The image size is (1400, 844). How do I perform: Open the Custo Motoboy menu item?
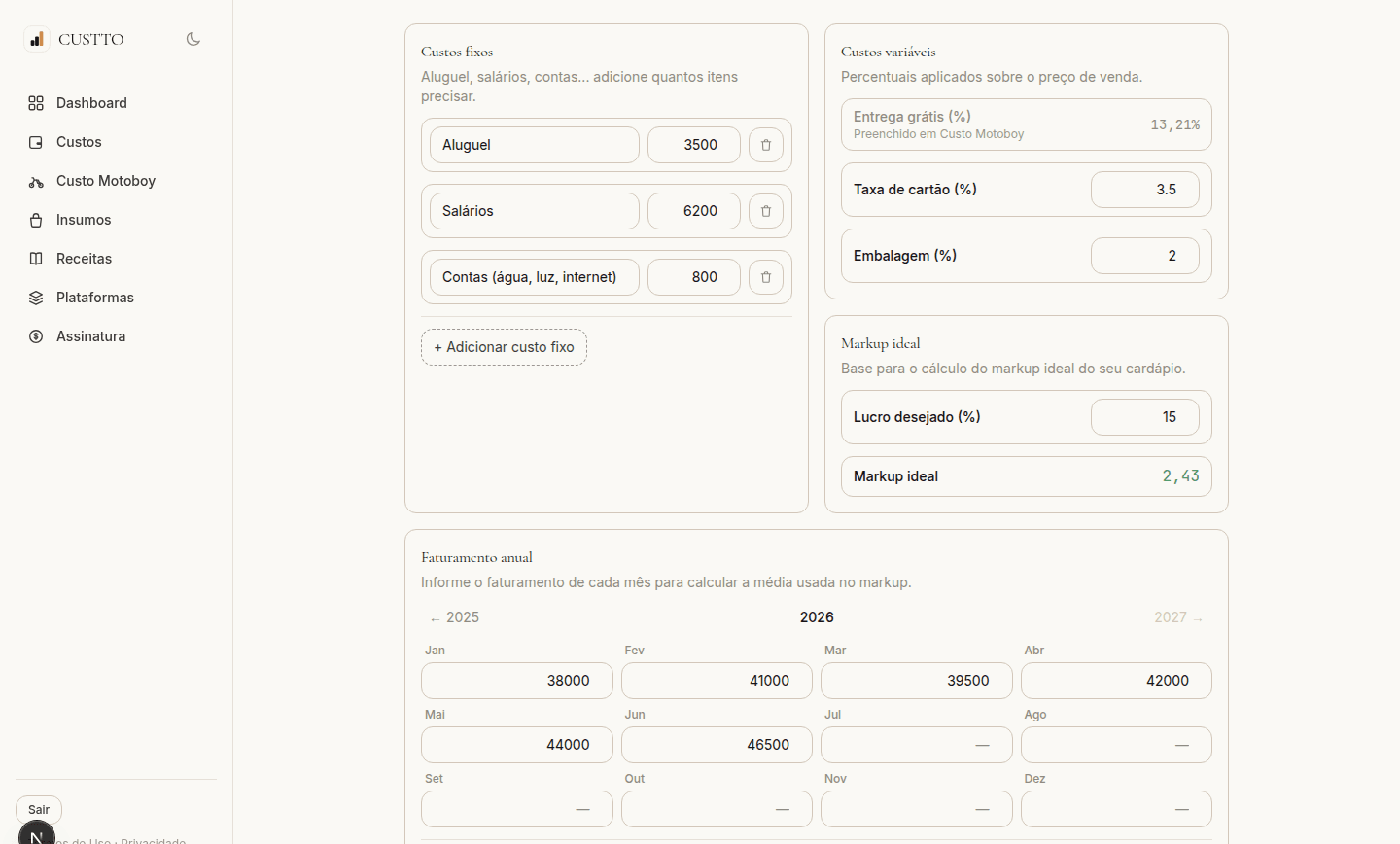click(x=116, y=181)
